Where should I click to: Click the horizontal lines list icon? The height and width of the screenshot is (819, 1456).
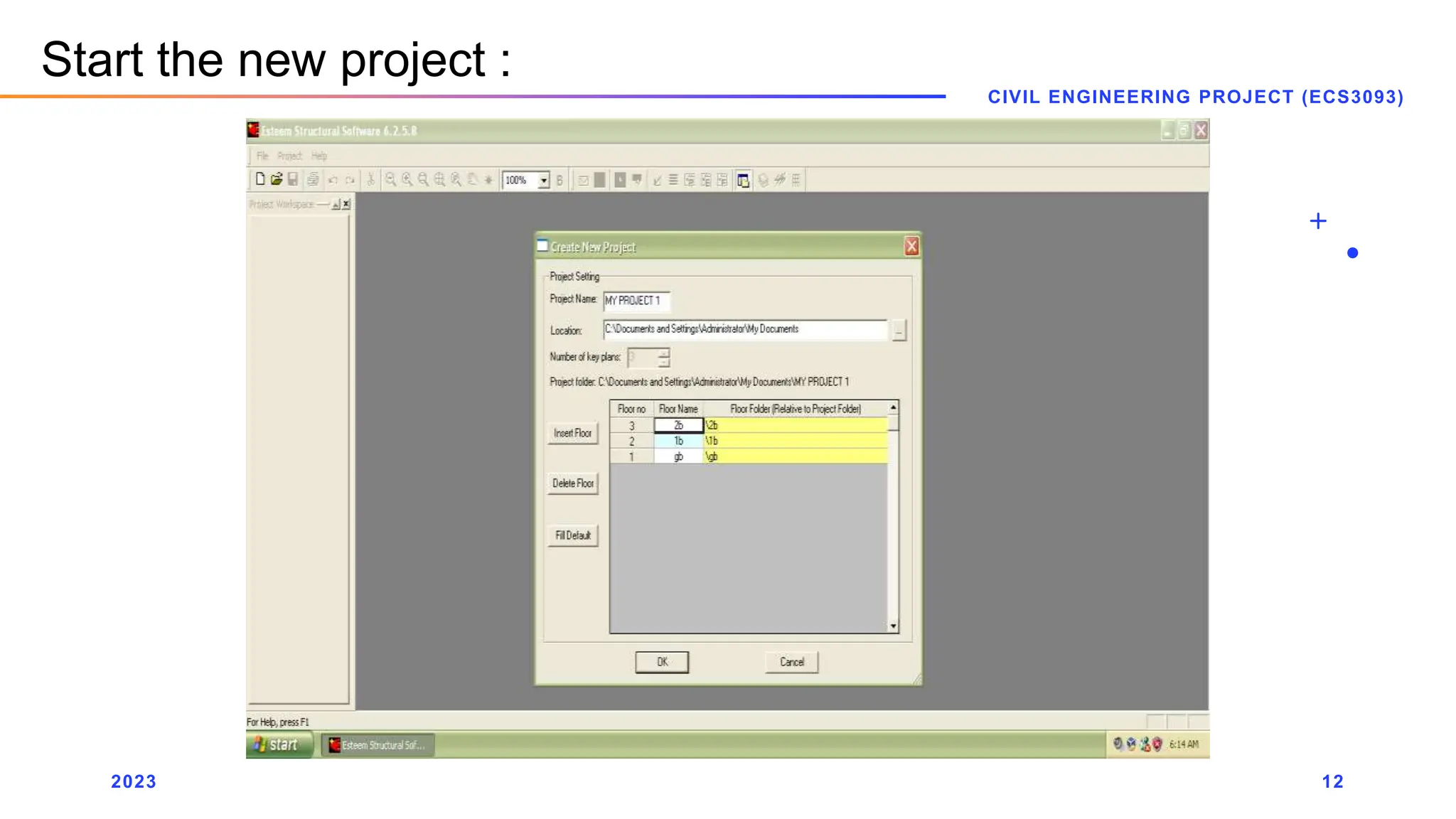pyautogui.click(x=673, y=180)
